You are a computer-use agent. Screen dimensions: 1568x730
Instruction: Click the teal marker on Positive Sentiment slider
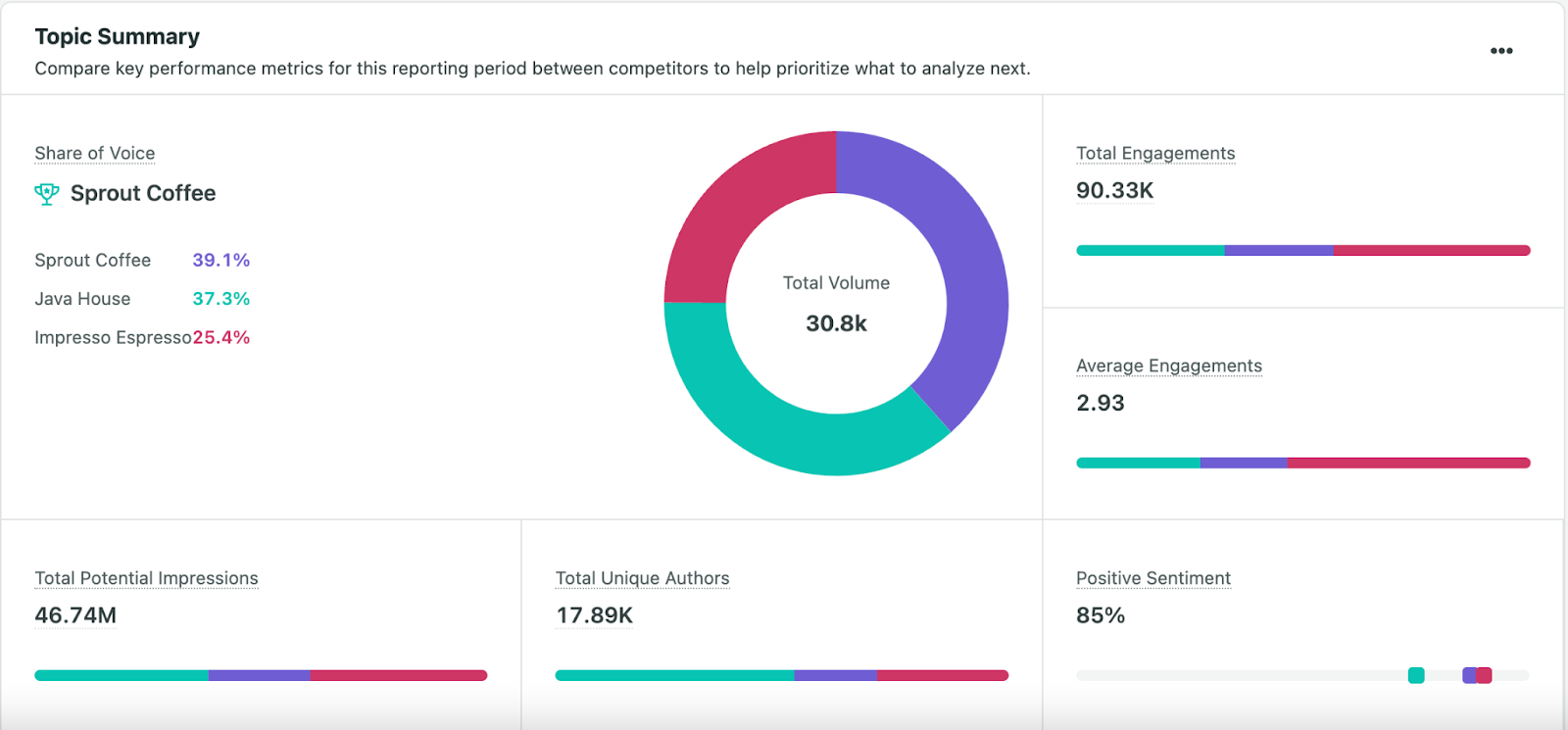(1414, 675)
